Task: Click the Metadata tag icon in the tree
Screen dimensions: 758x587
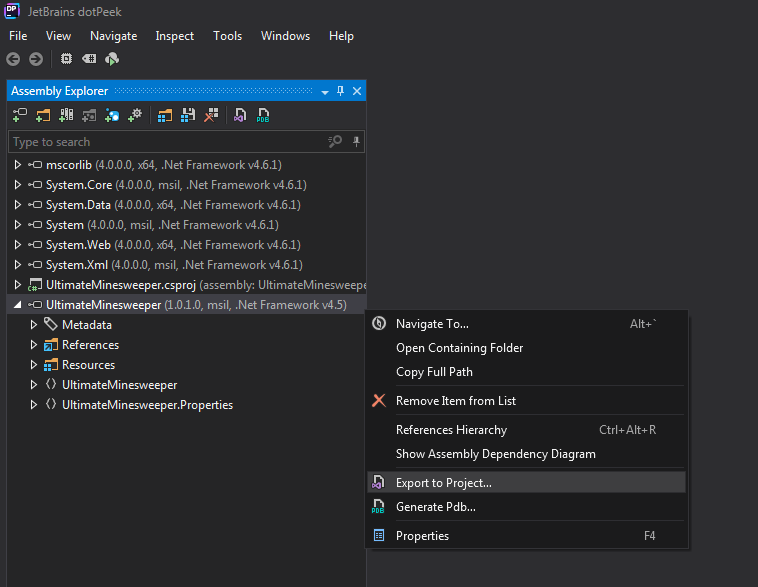Action: tap(51, 324)
